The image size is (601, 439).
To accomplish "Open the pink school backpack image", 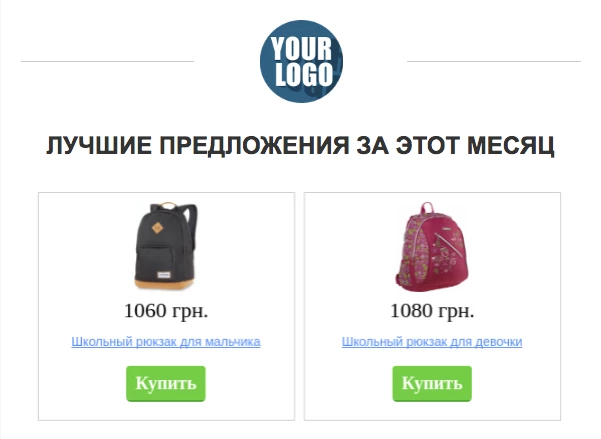I will (x=432, y=247).
